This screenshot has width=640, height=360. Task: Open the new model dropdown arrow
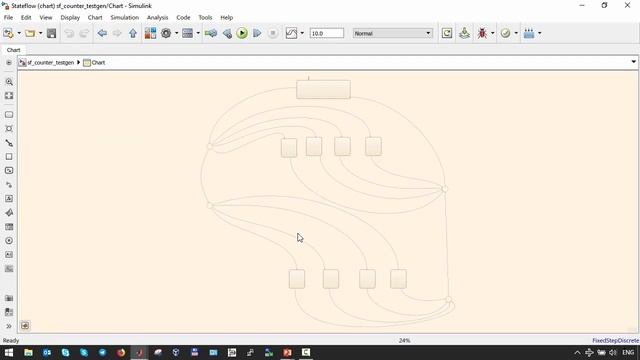(19, 33)
